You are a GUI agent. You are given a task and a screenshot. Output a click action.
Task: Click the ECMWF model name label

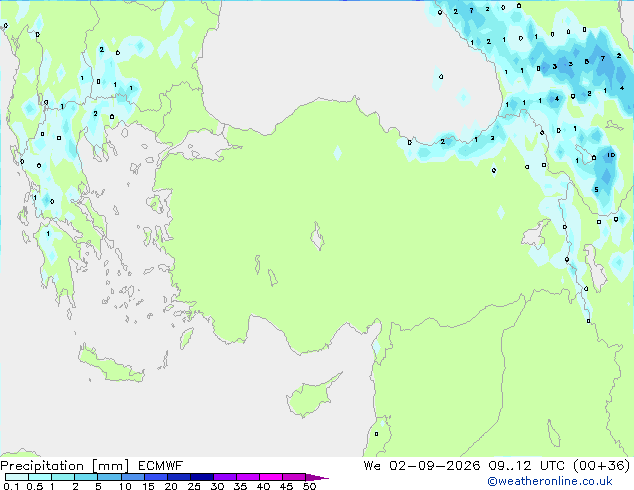(161, 466)
